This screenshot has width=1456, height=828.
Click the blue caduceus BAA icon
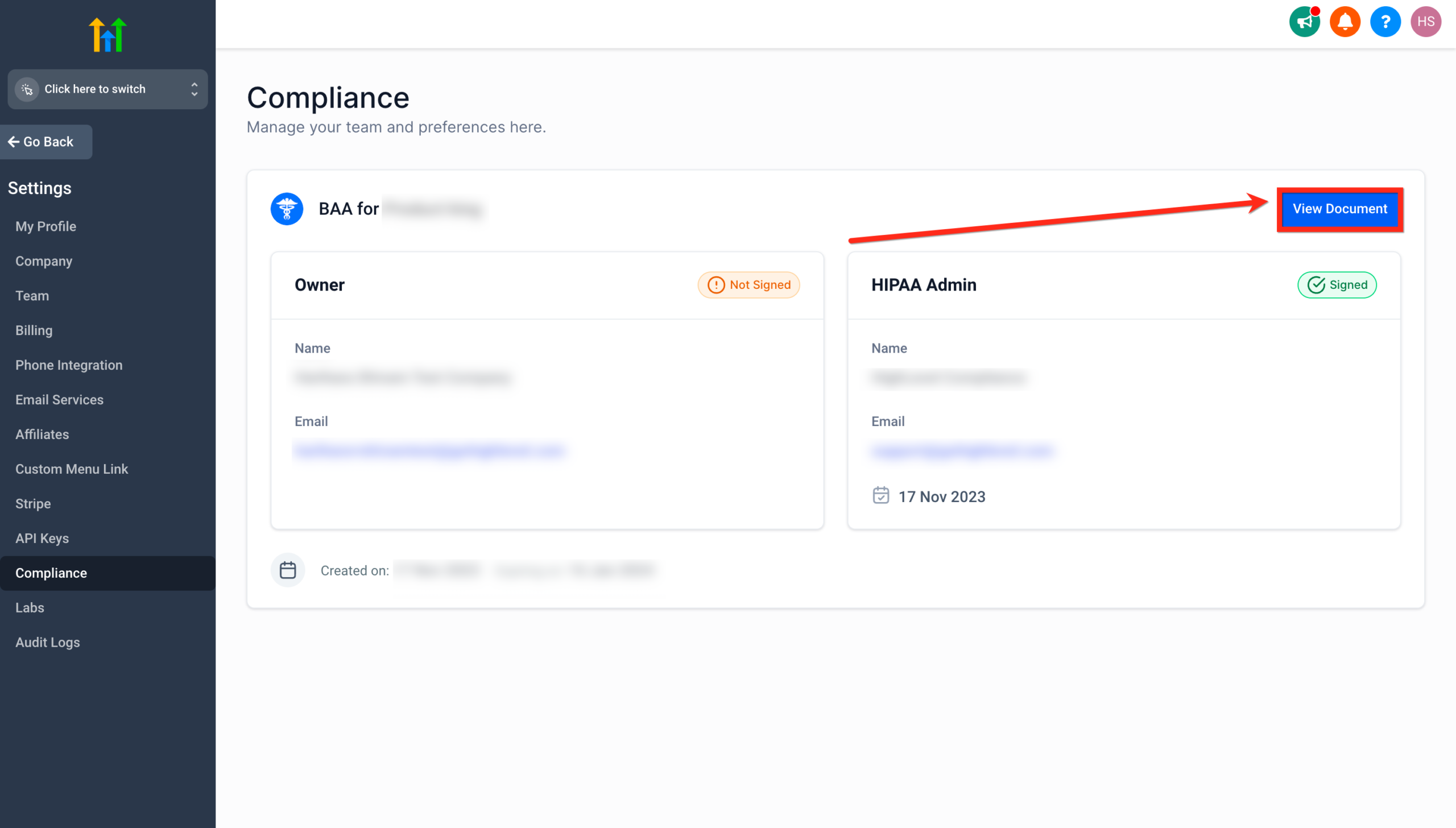coord(287,209)
